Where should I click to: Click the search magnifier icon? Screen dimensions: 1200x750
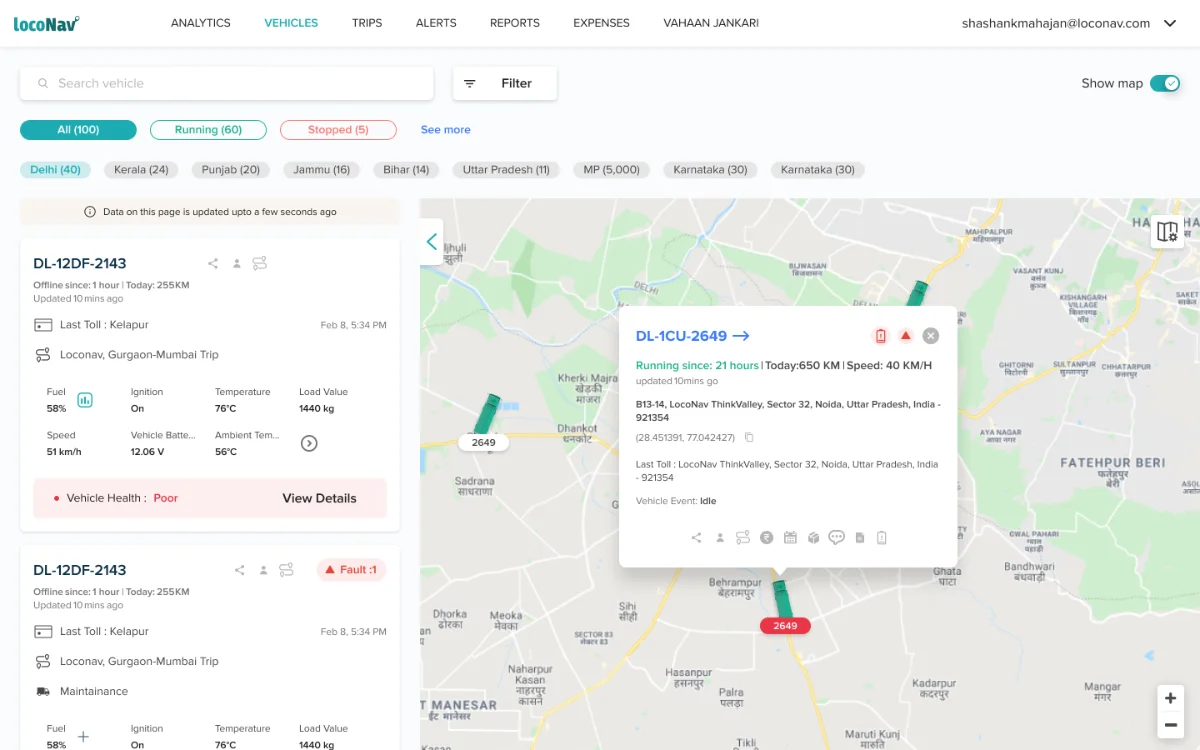click(x=43, y=84)
